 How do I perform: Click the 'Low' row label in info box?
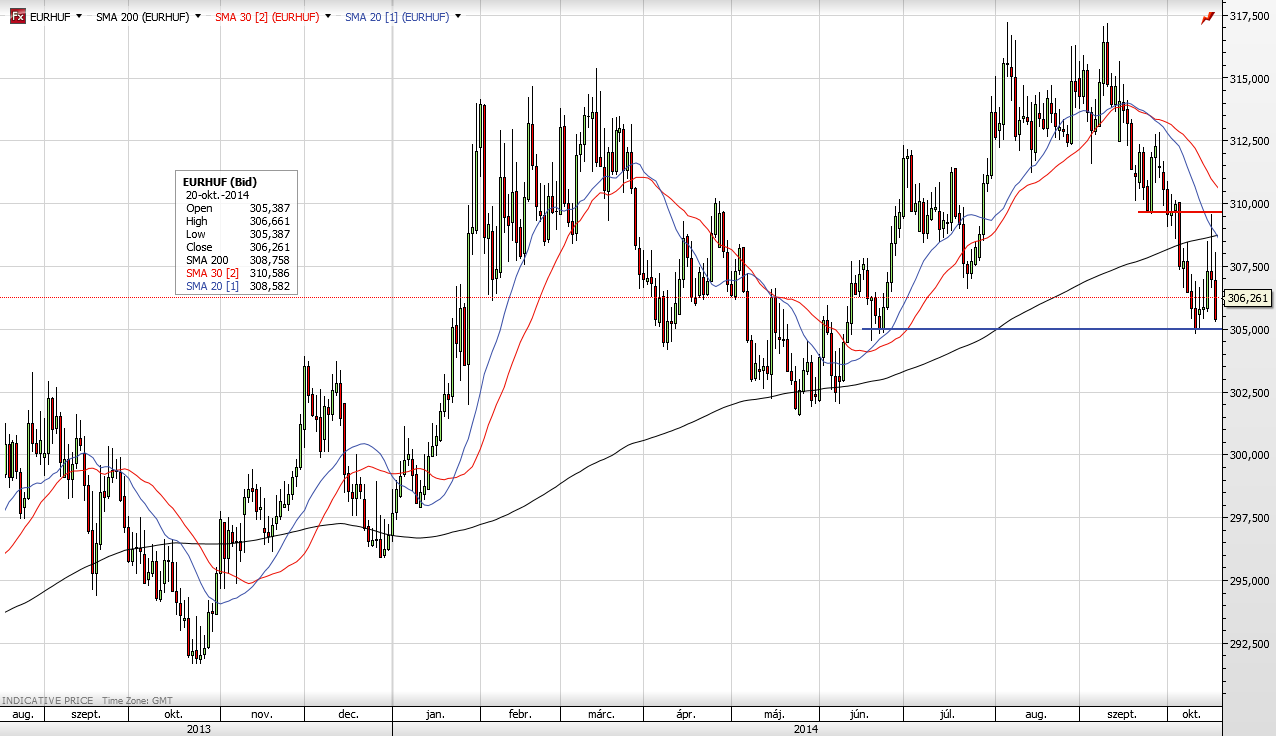tap(196, 234)
